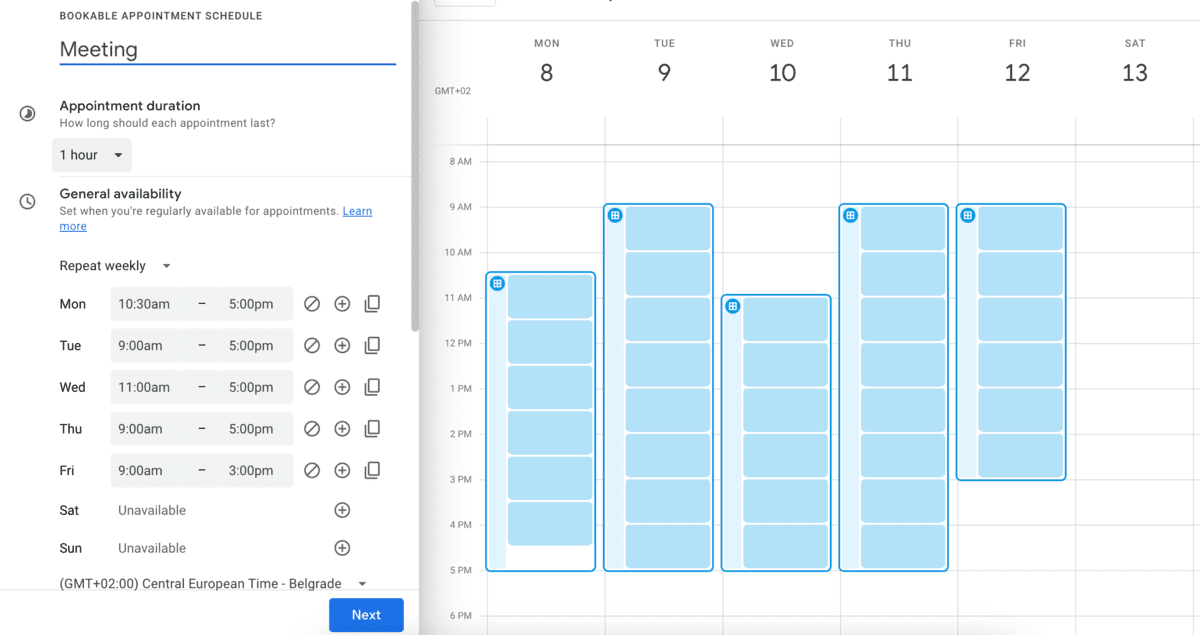Screen dimensions: 1200x635
Task: Add a second time period to Tuesday
Action: click(x=341, y=345)
